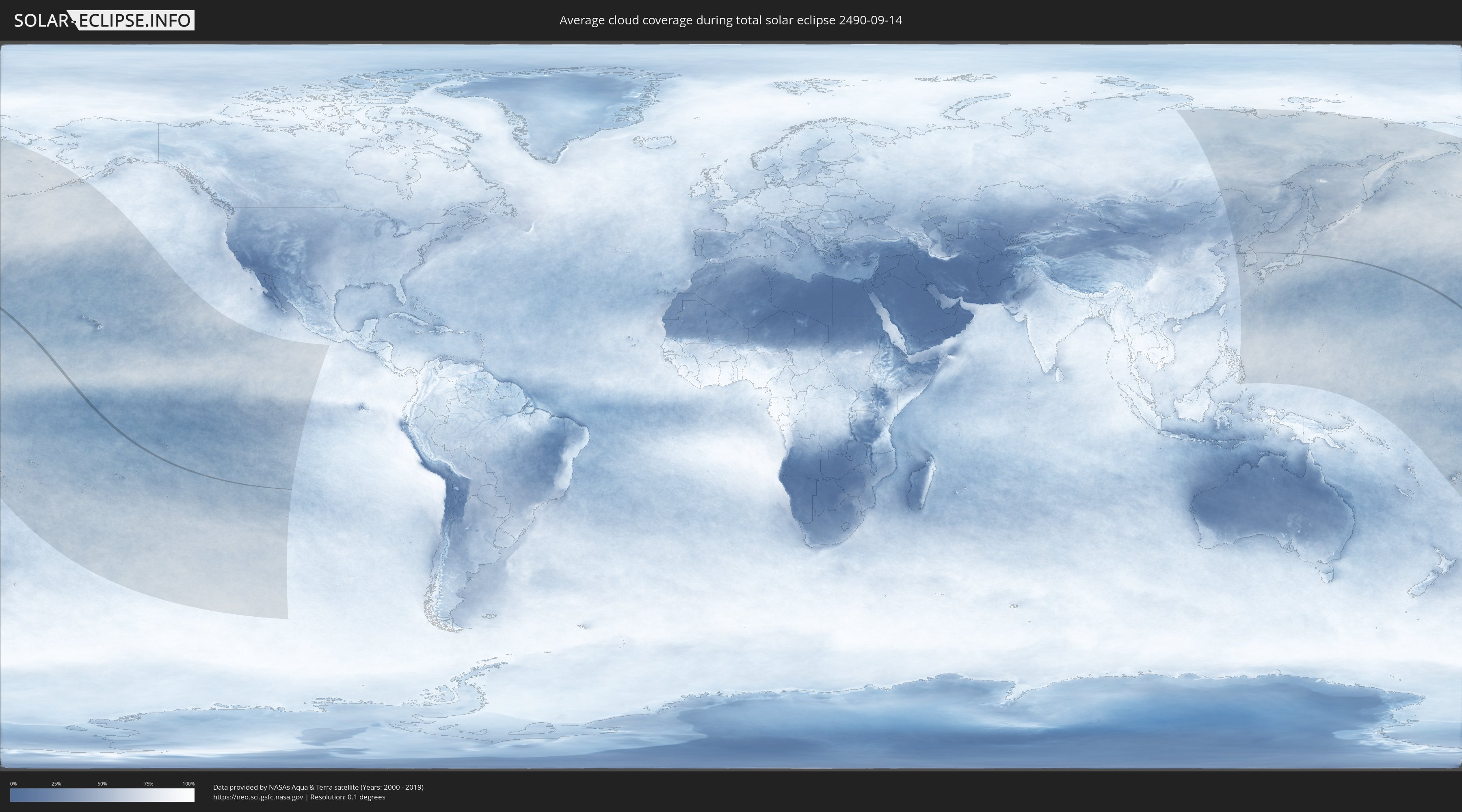Click the cloud coverage title text
Viewport: 1462px width, 812px height.
(731, 20)
